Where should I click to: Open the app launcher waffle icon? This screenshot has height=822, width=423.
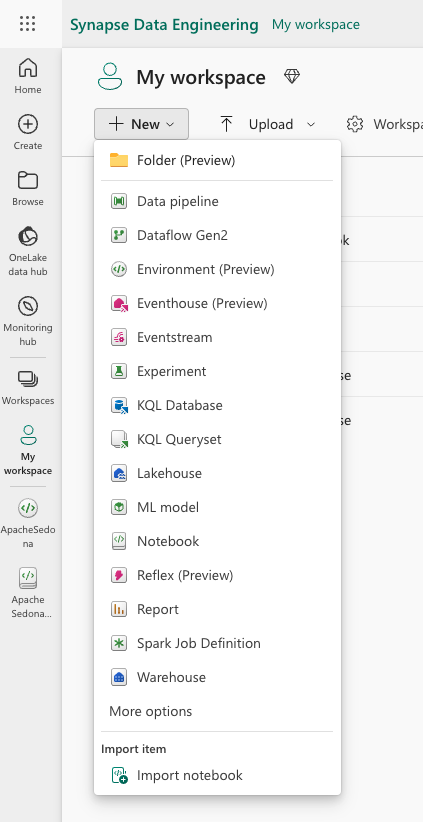27,24
